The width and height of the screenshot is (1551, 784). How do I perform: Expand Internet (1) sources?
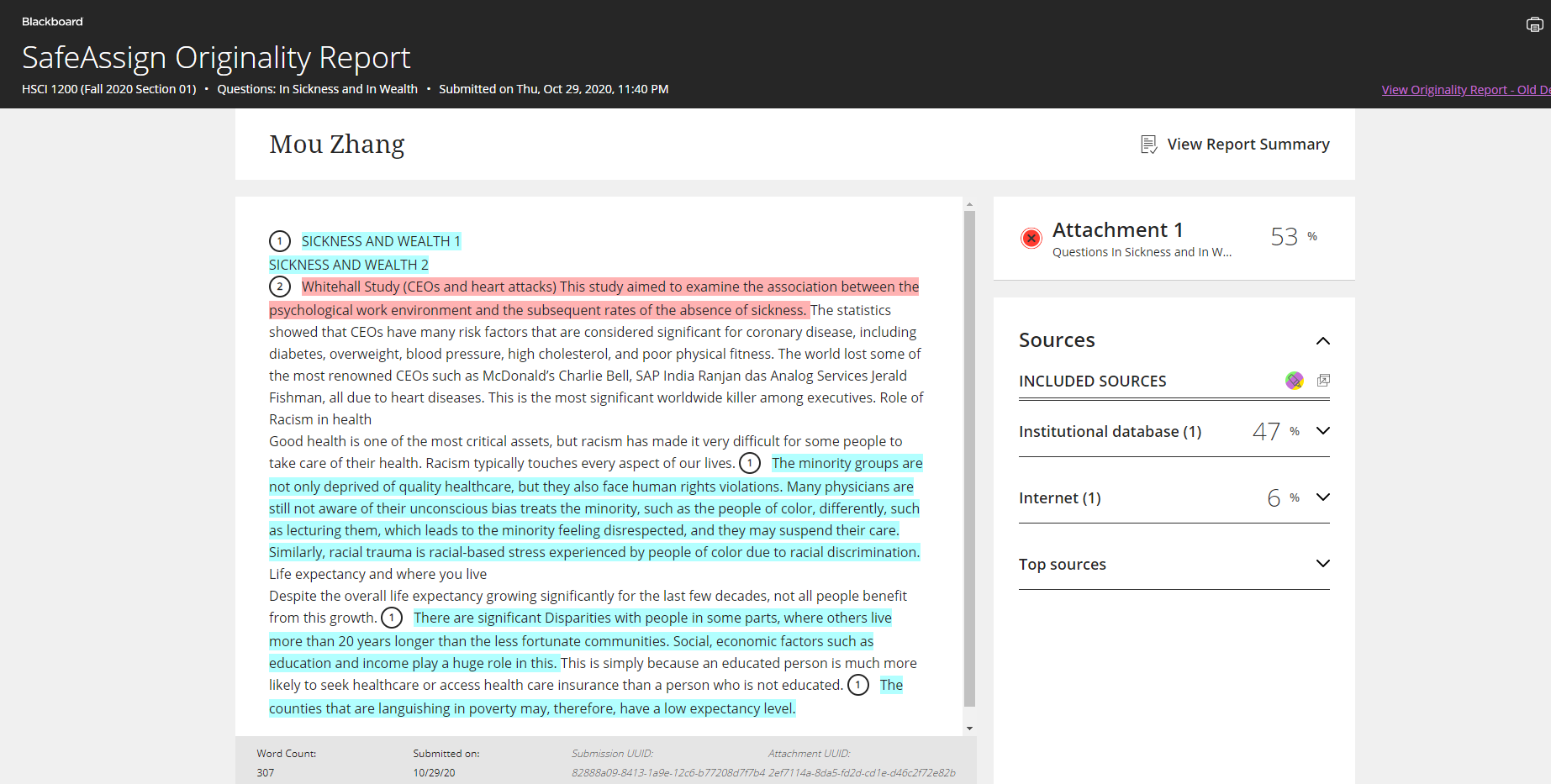[1323, 497]
